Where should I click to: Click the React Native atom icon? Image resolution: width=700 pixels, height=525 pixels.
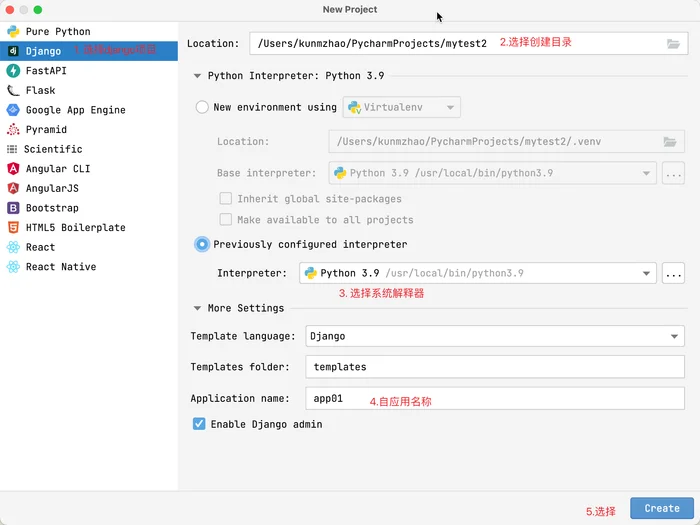pyautogui.click(x=13, y=267)
